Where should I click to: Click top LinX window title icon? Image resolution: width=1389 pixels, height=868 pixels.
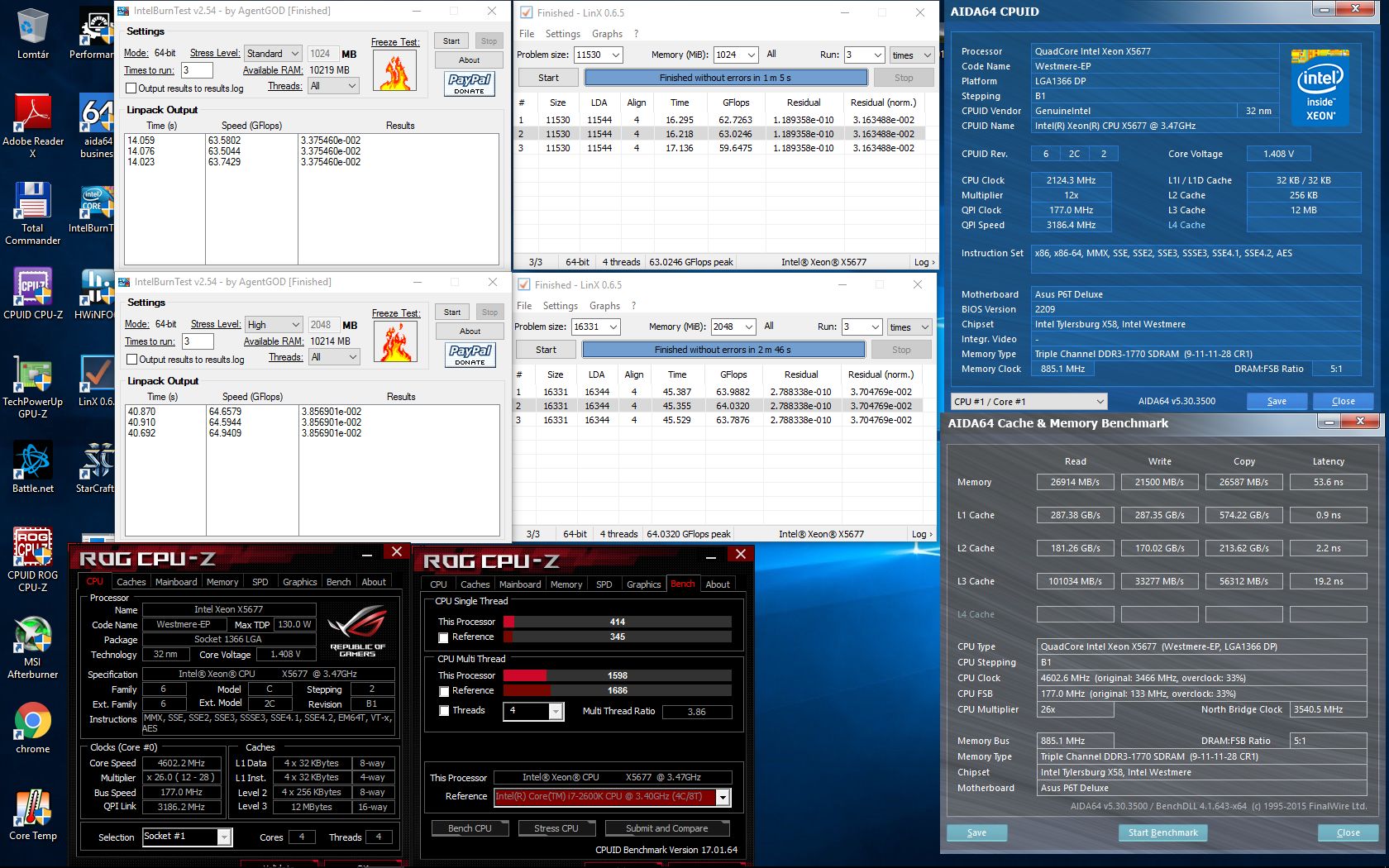tap(526, 12)
